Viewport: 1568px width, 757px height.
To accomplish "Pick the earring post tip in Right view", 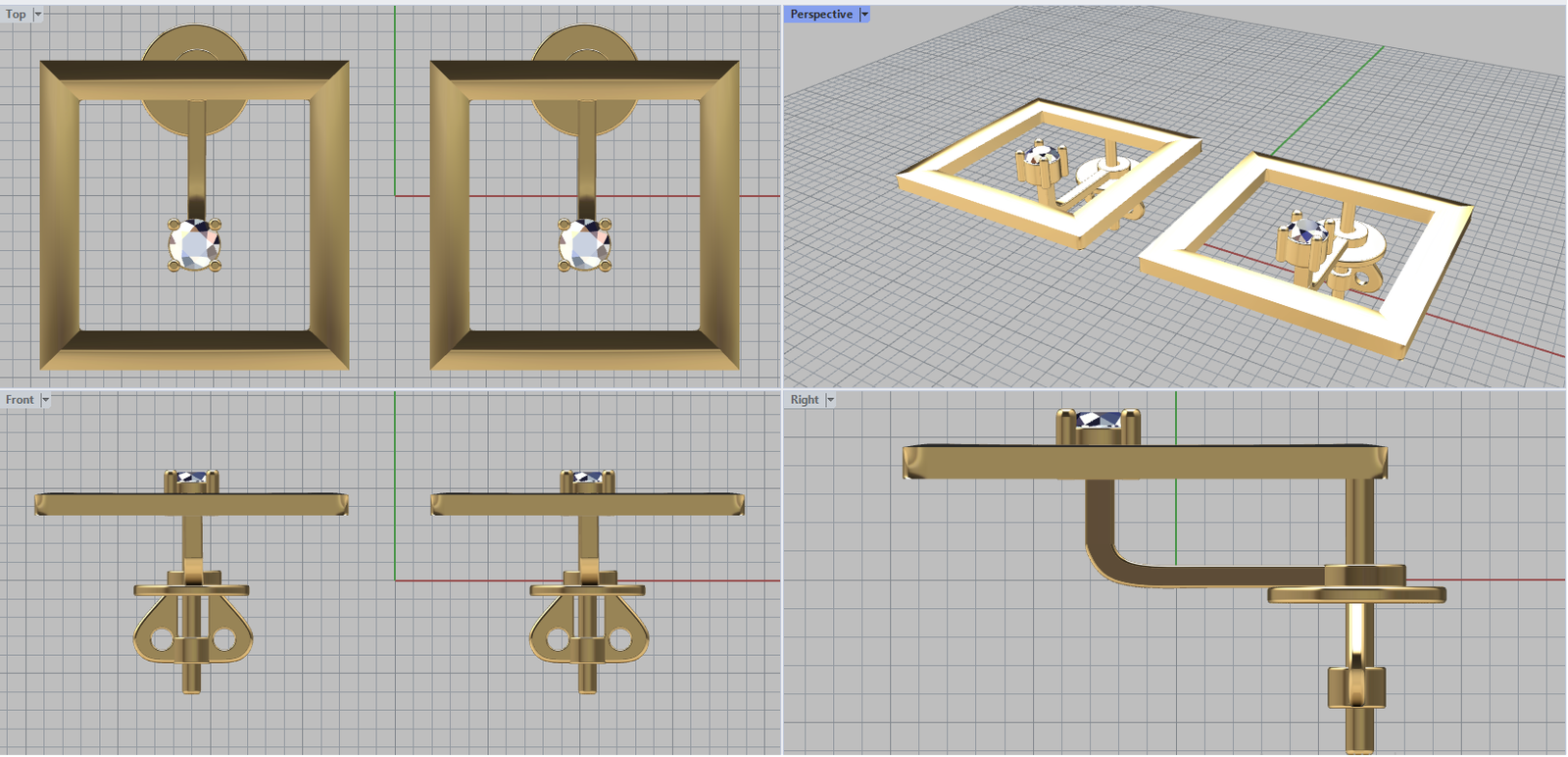I will 1358,732.
